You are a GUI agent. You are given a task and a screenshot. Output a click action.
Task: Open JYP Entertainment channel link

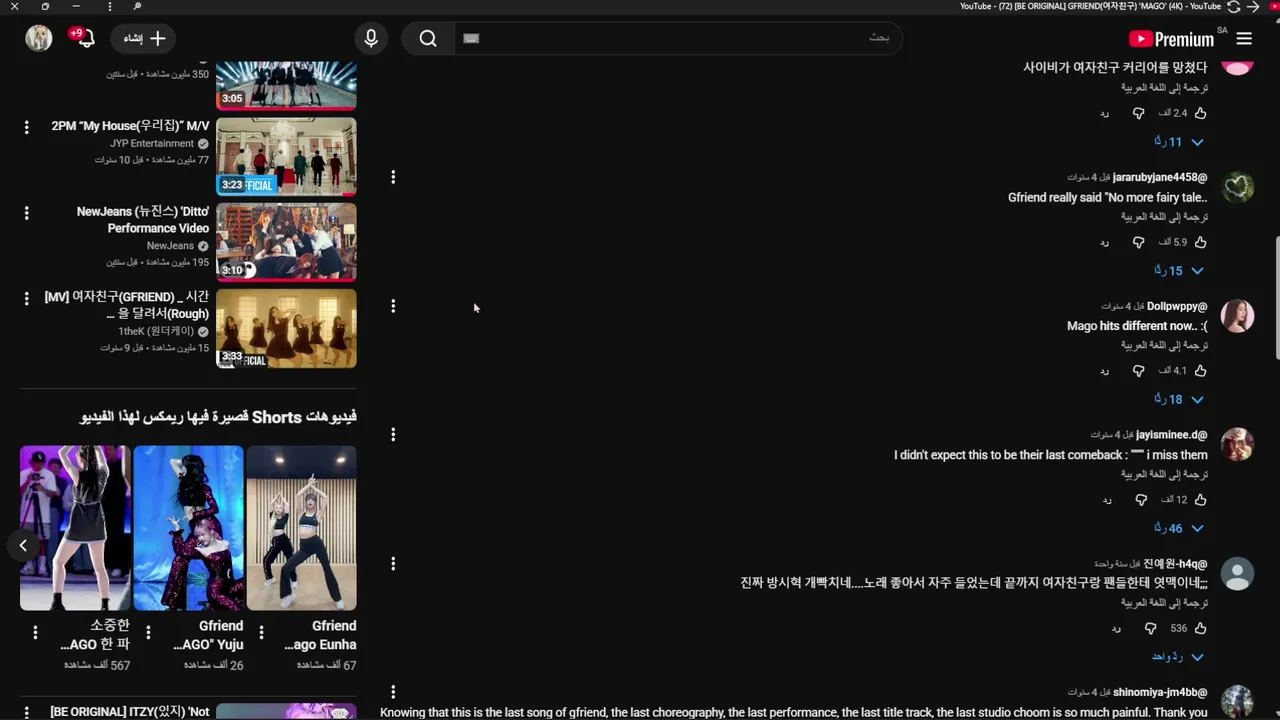pos(152,143)
